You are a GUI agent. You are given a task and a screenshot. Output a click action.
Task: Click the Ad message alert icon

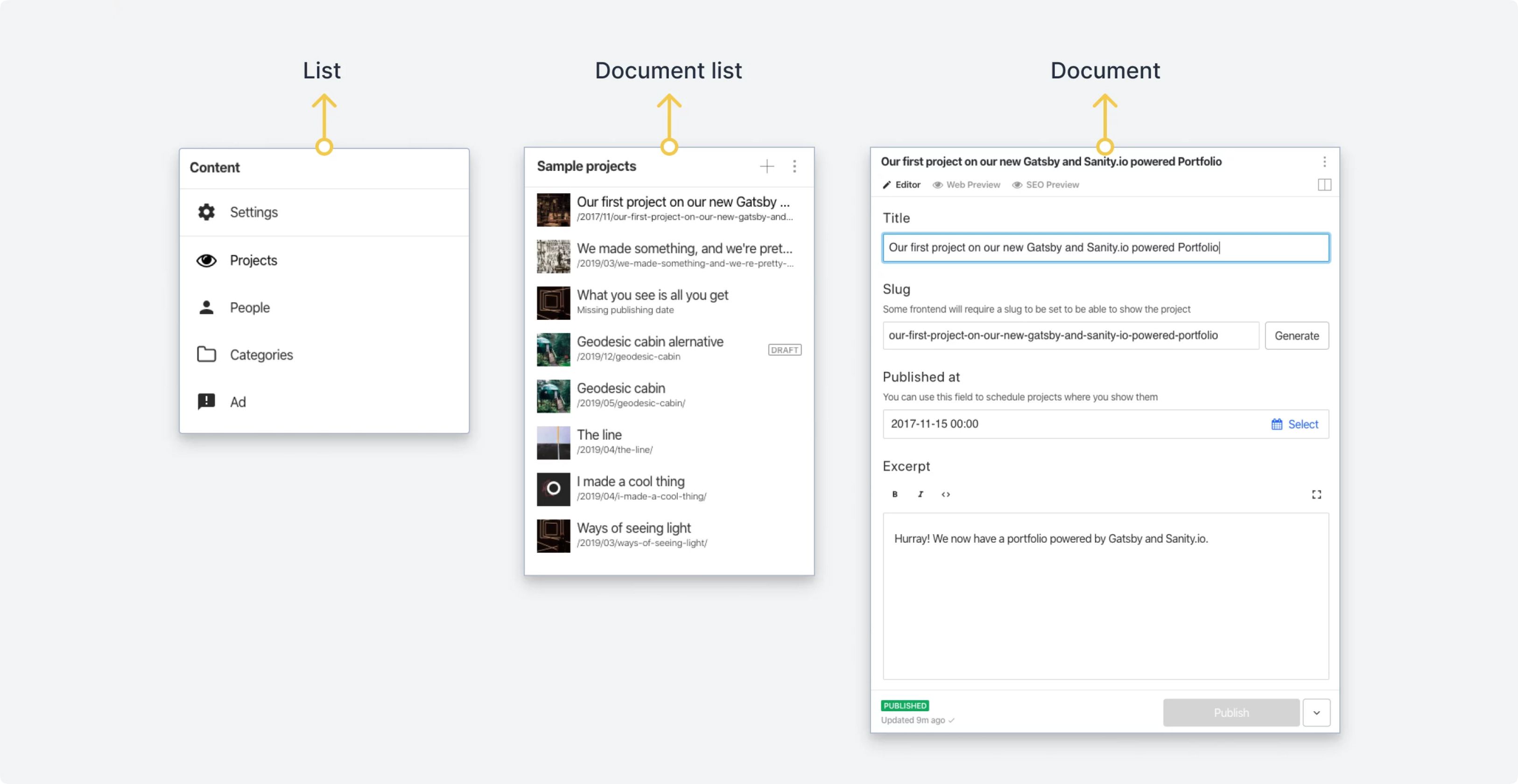tap(206, 402)
